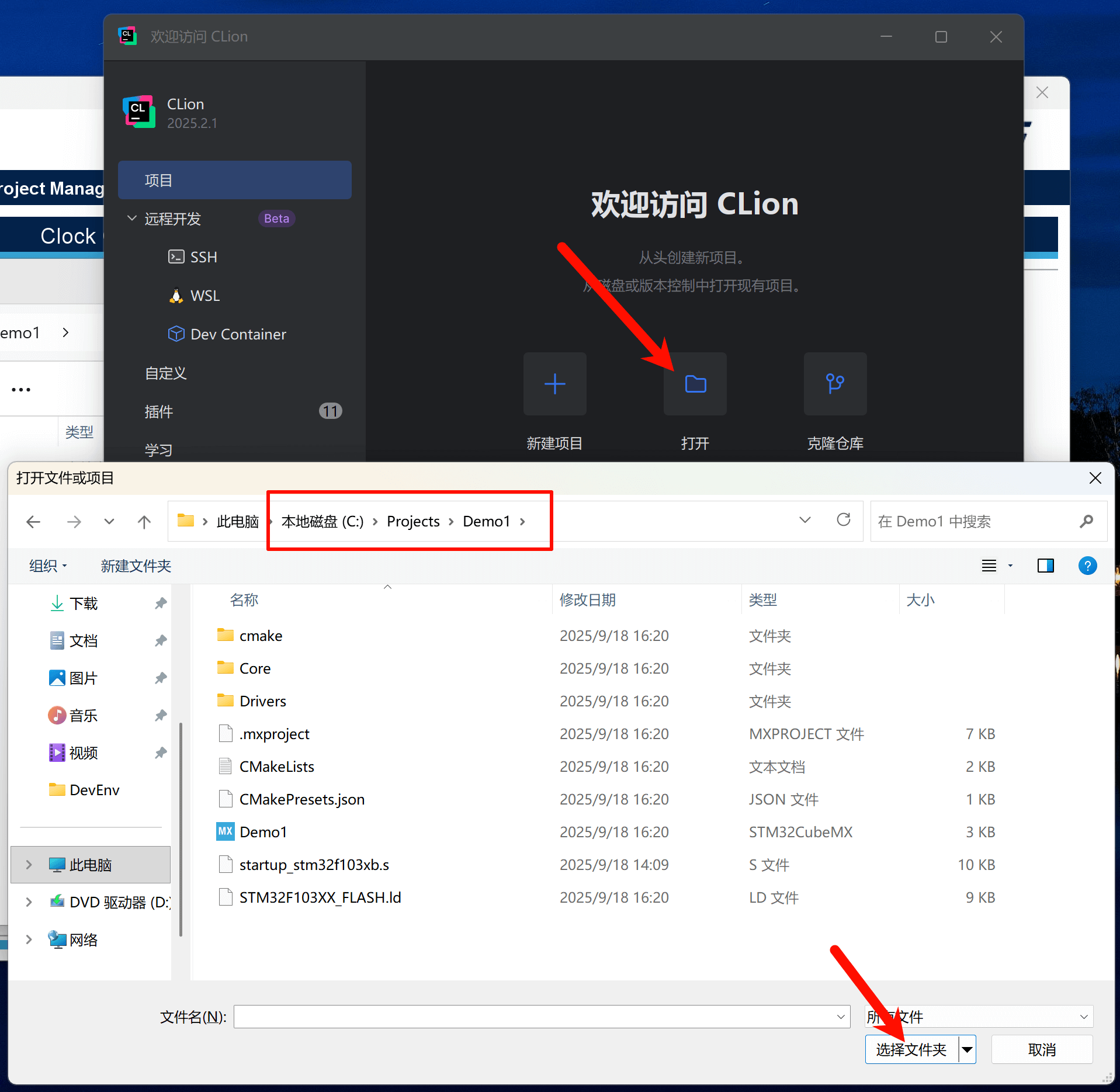Click the back arrow in file dialog
1120x1092 pixels.
[34, 521]
